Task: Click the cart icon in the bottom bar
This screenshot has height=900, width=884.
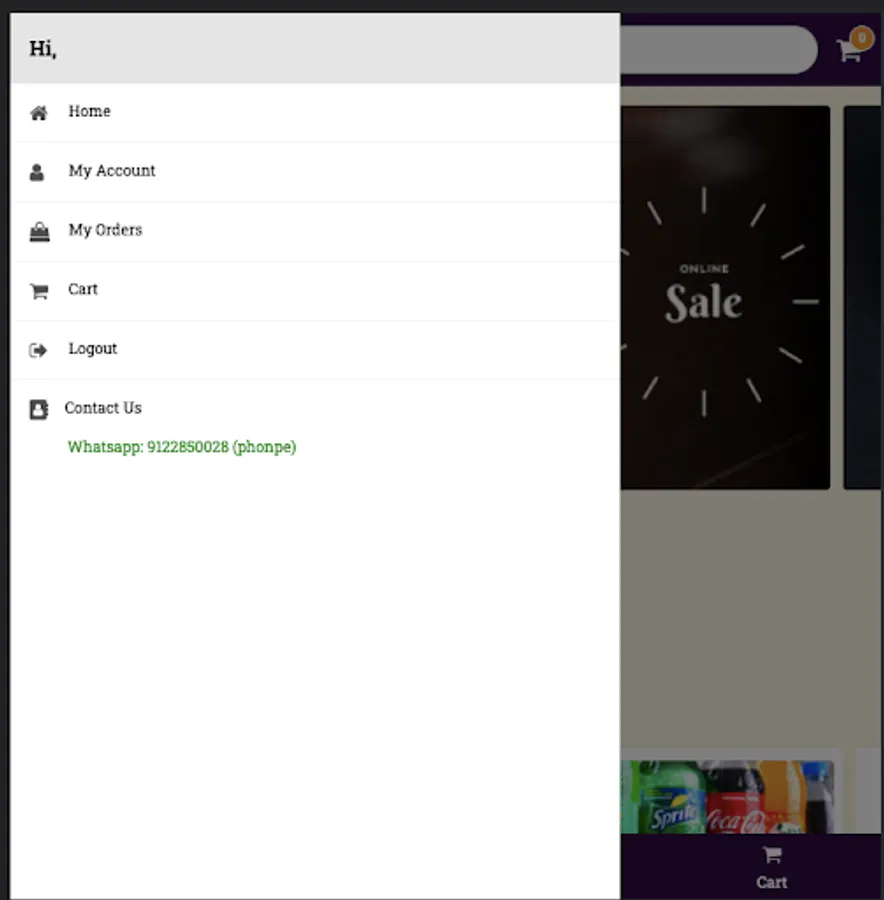Action: click(x=772, y=855)
